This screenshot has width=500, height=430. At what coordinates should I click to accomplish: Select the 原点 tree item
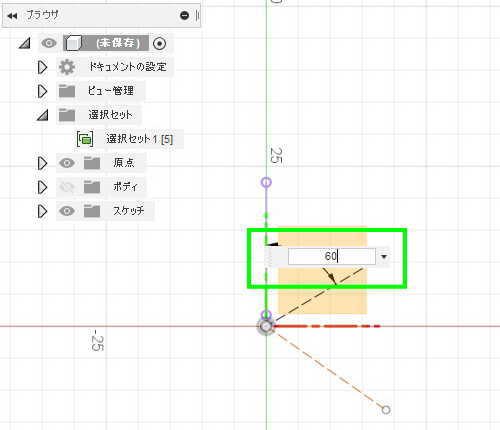(124, 163)
